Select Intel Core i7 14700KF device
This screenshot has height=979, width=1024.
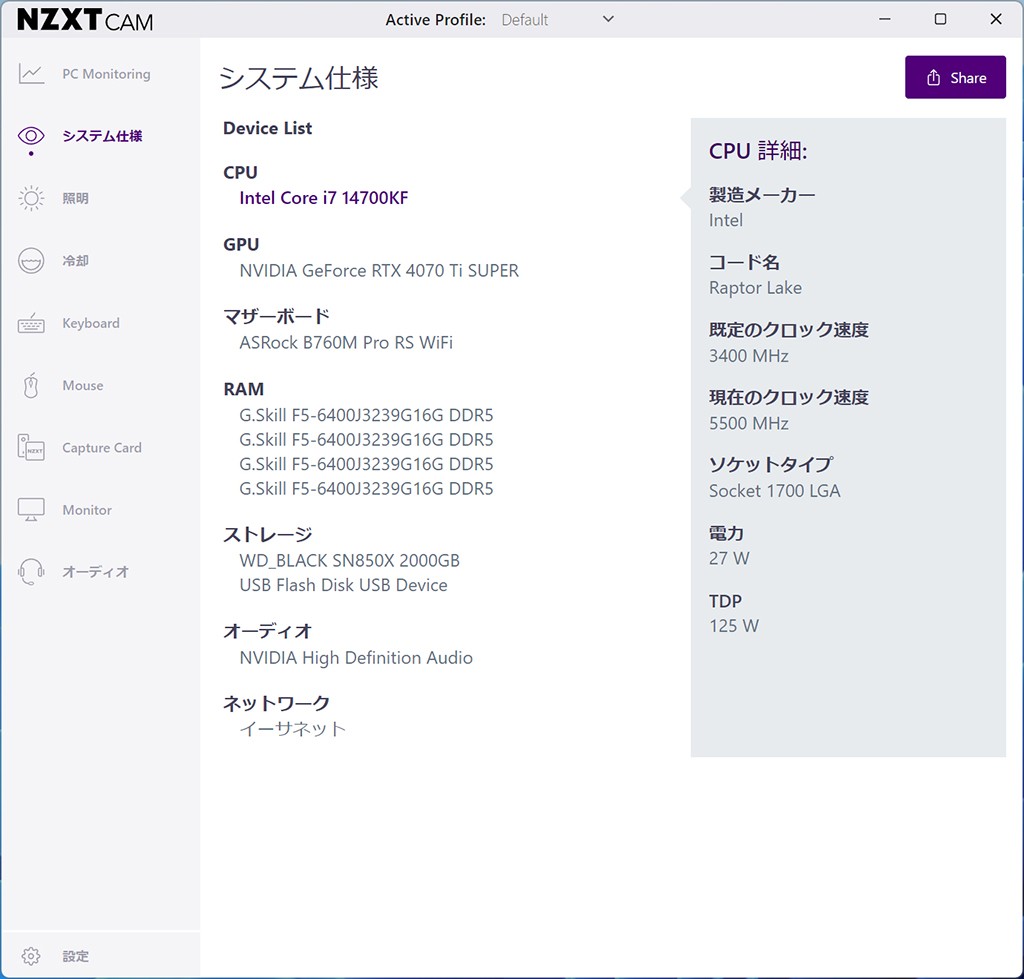tap(323, 198)
